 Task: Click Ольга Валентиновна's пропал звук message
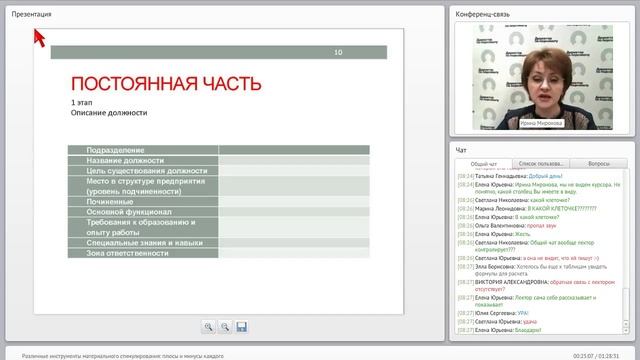click(x=507, y=226)
